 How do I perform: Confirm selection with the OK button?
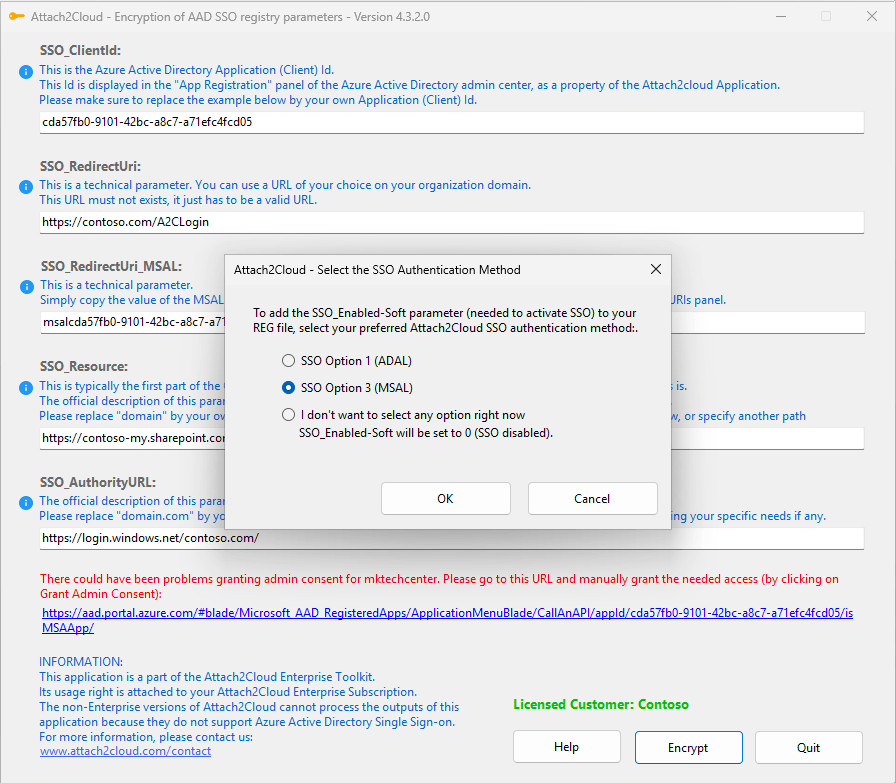[x=445, y=498]
